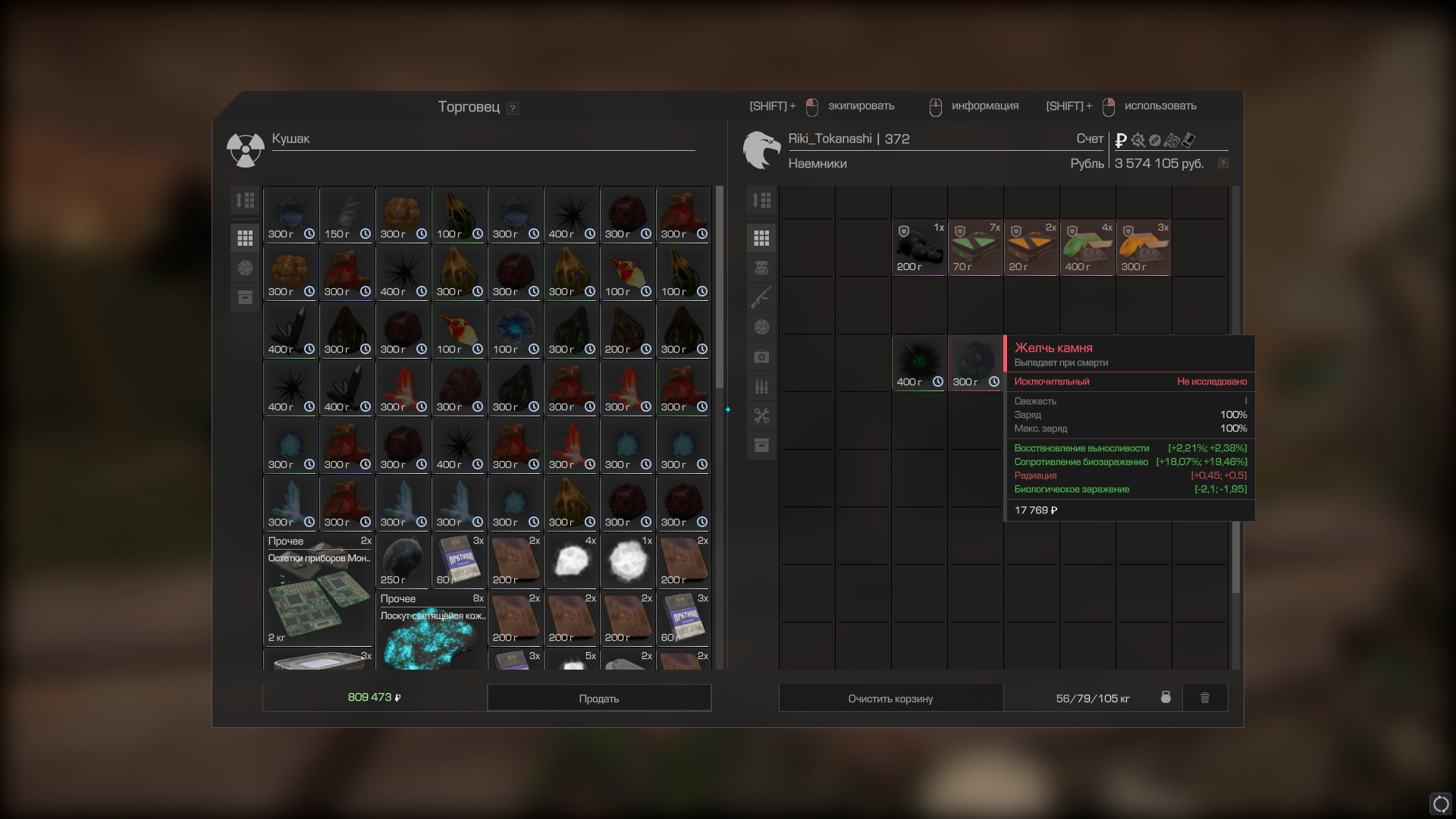This screenshot has width=1456, height=819.
Task: Select the SC ticket currency icon
Action: [1172, 140]
